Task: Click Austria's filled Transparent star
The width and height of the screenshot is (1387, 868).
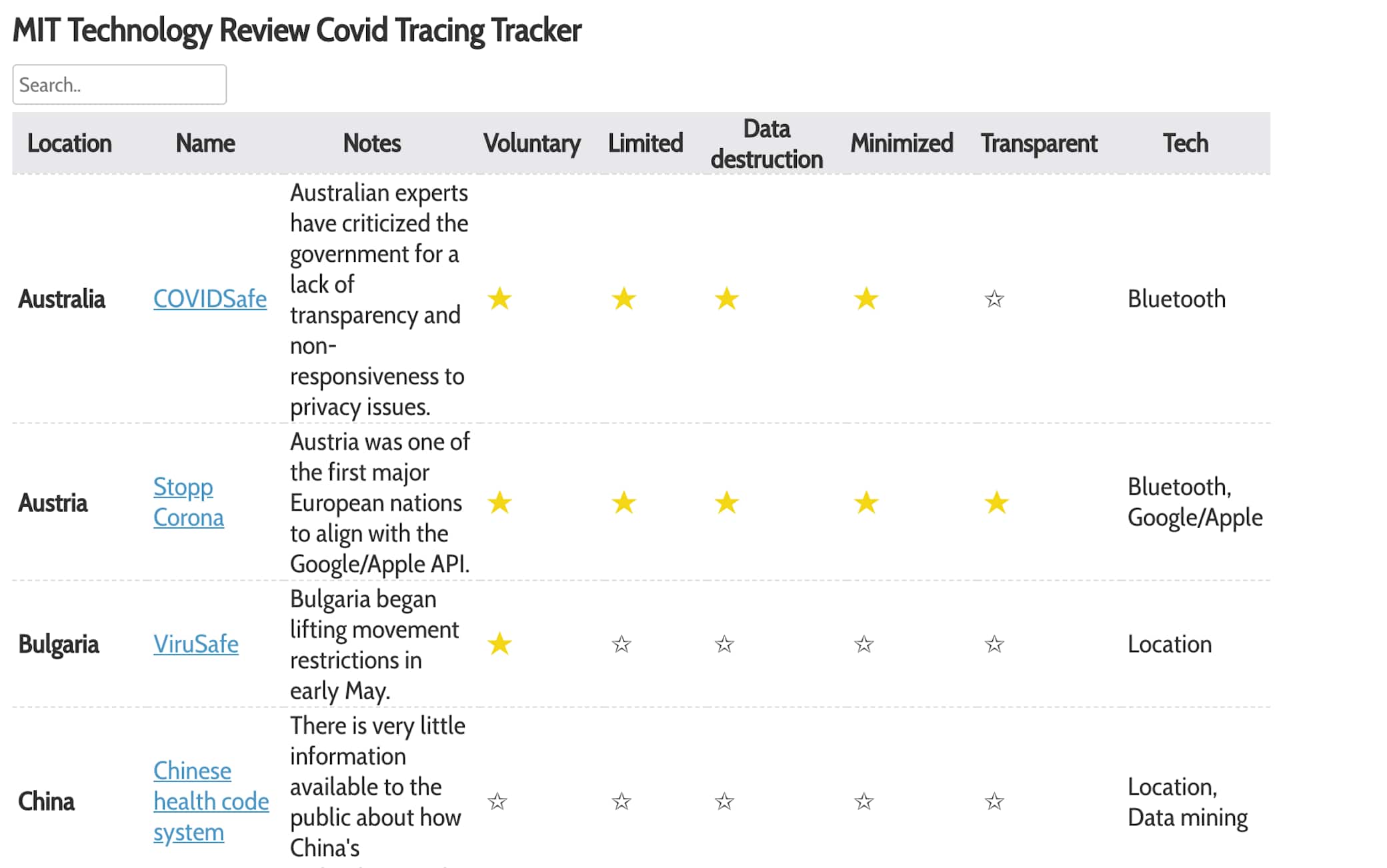Action: (996, 503)
